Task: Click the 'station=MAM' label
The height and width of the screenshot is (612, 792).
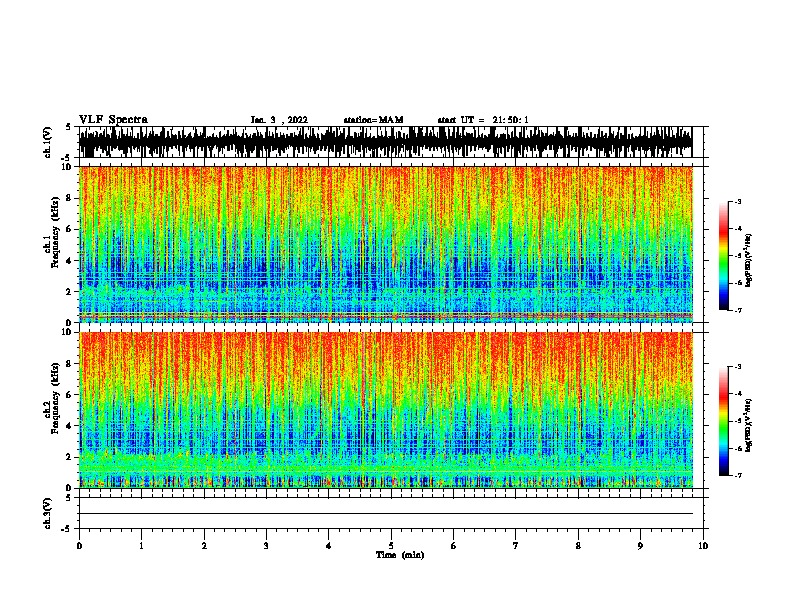Action: pyautogui.click(x=373, y=120)
